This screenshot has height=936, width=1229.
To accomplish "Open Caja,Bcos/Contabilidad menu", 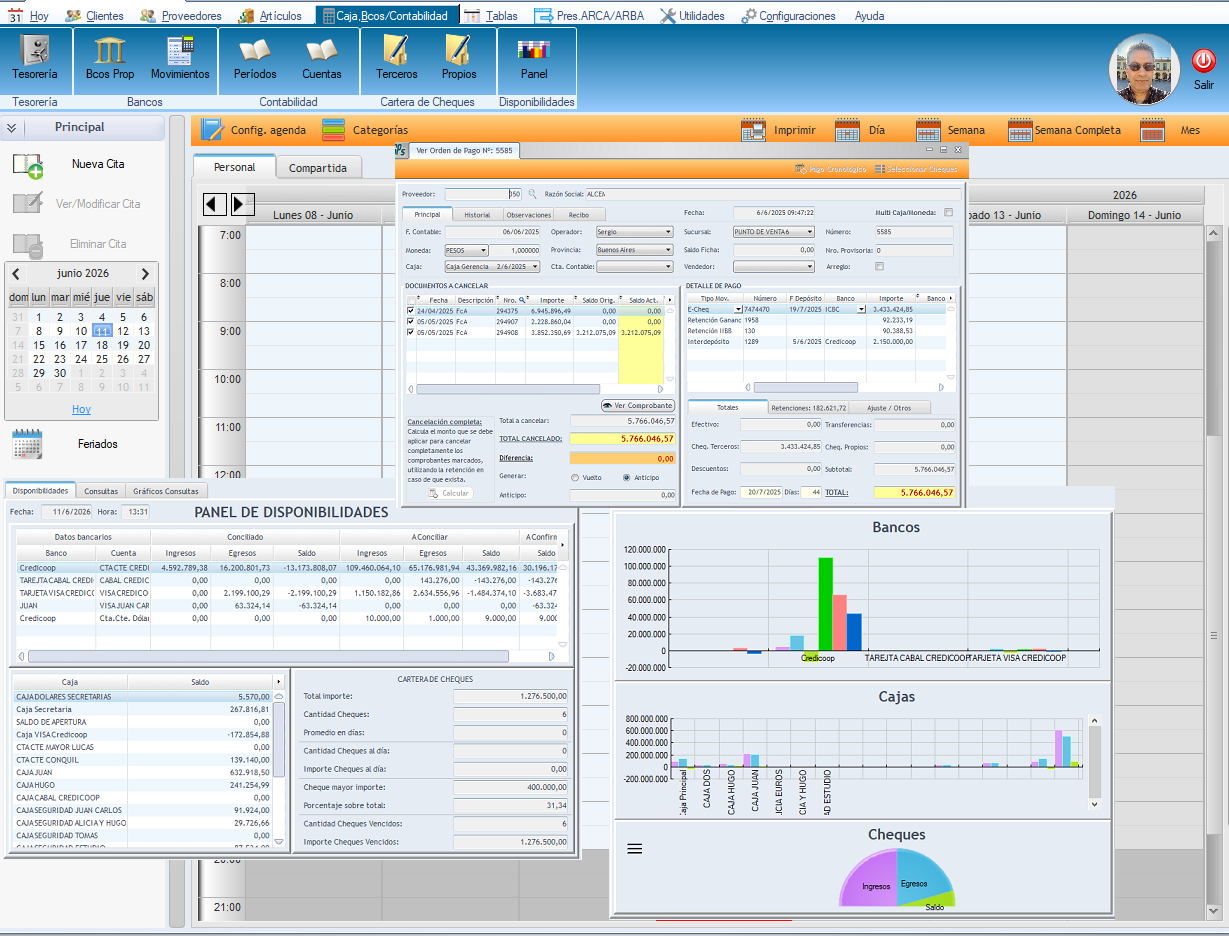I will click(389, 16).
